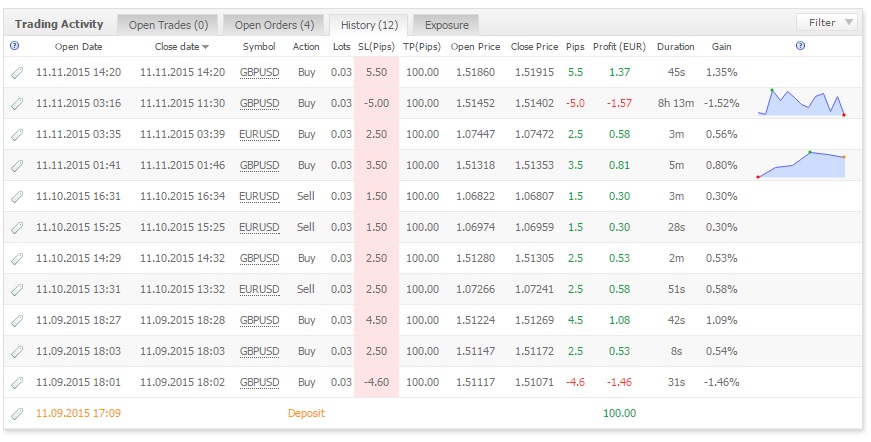Sort the table by the Profit (EUR) header
Image resolution: width=871 pixels, height=442 pixels.
click(619, 47)
